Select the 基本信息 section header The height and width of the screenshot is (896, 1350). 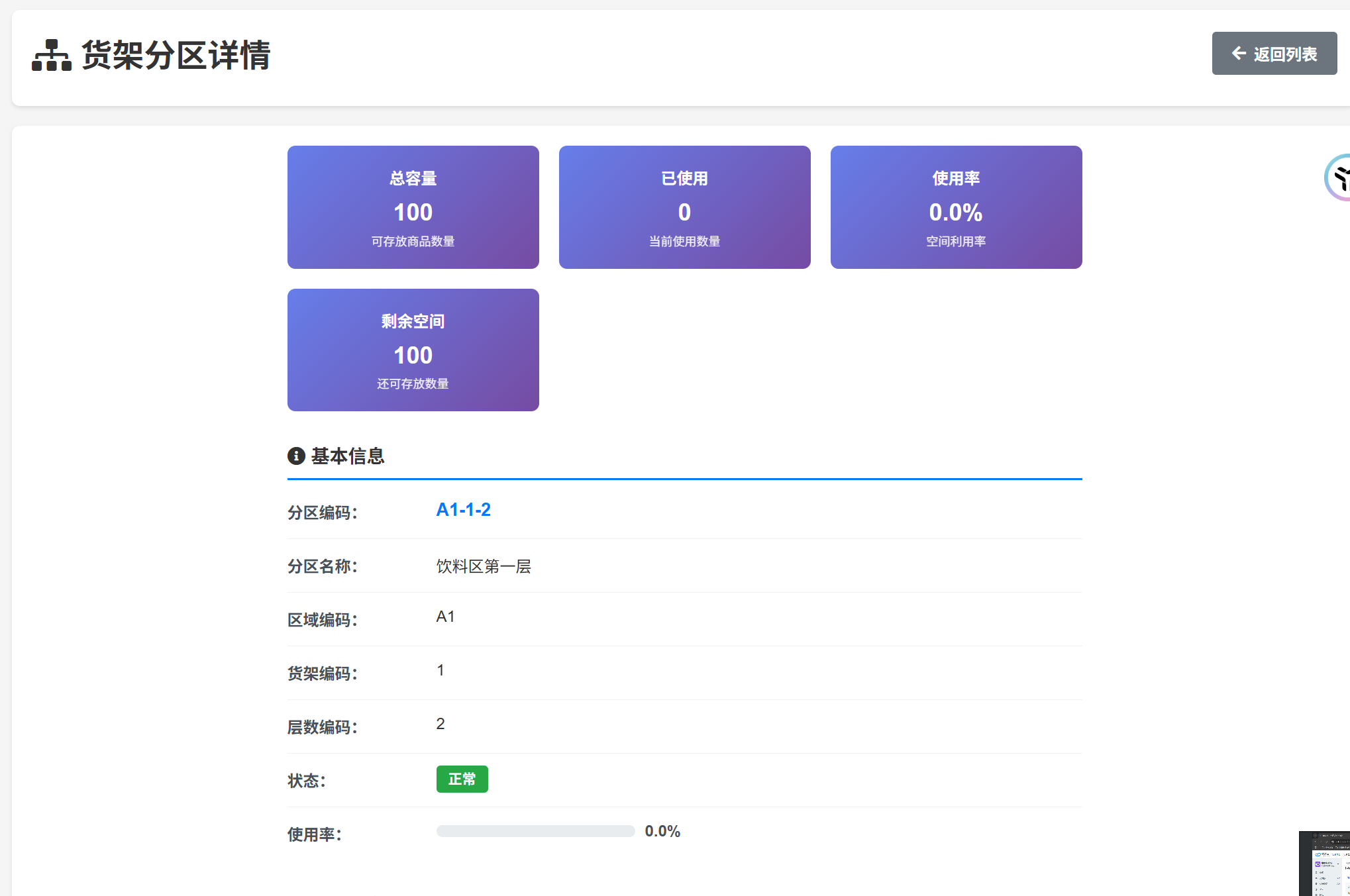pyautogui.click(x=348, y=456)
